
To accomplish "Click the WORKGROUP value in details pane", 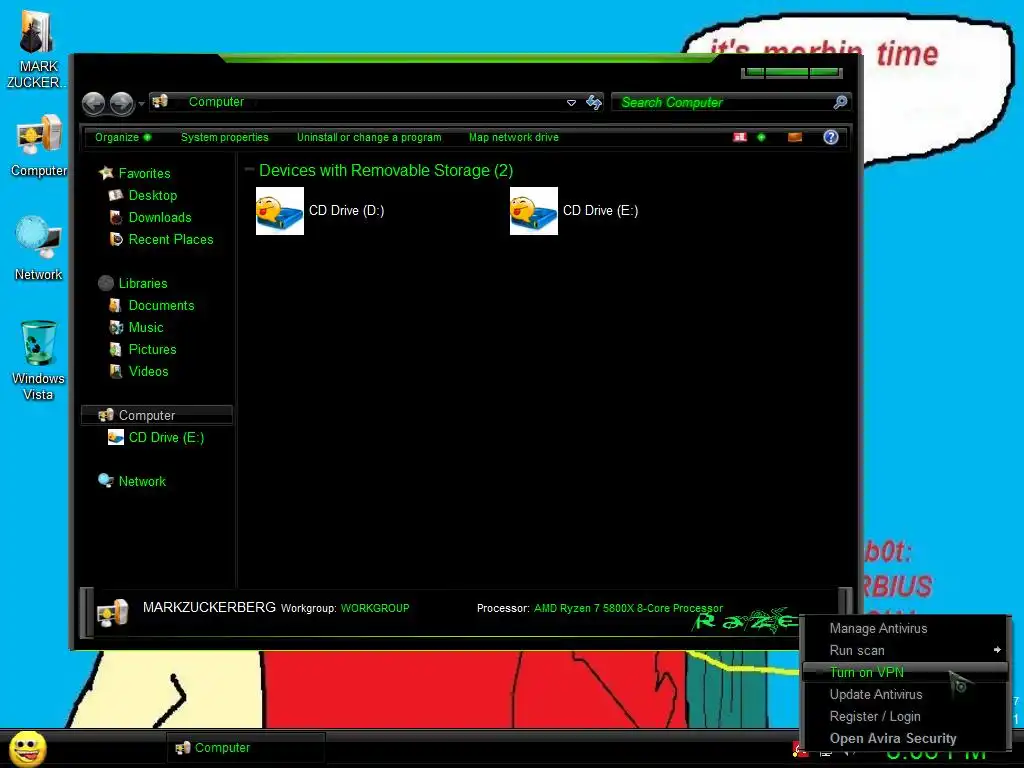I will point(375,608).
